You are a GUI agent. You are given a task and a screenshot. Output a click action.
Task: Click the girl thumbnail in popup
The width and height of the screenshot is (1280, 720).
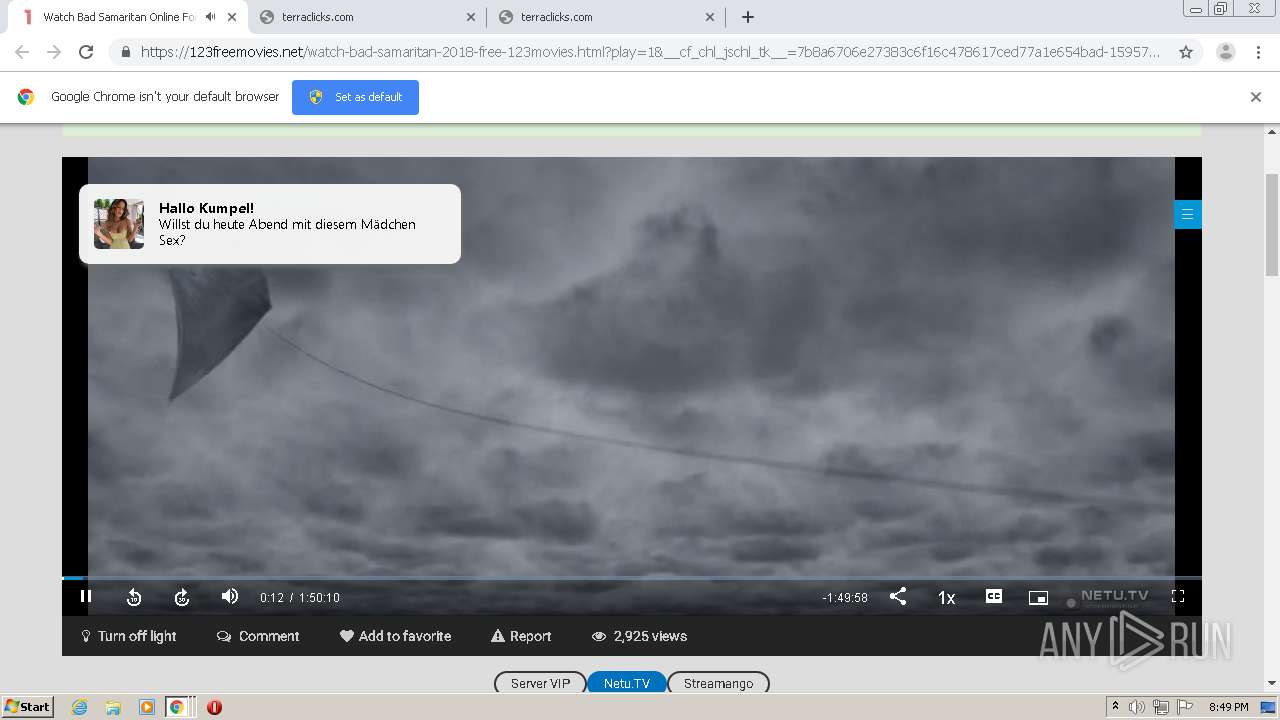coord(119,223)
